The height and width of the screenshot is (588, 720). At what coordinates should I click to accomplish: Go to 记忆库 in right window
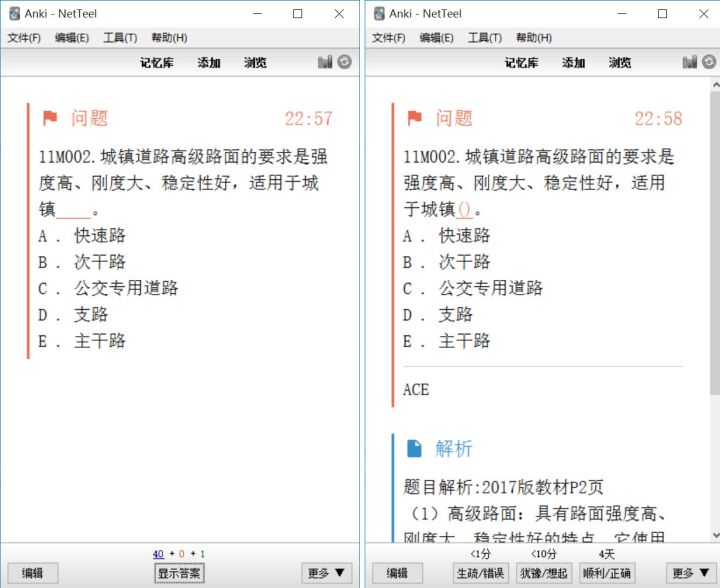point(522,62)
